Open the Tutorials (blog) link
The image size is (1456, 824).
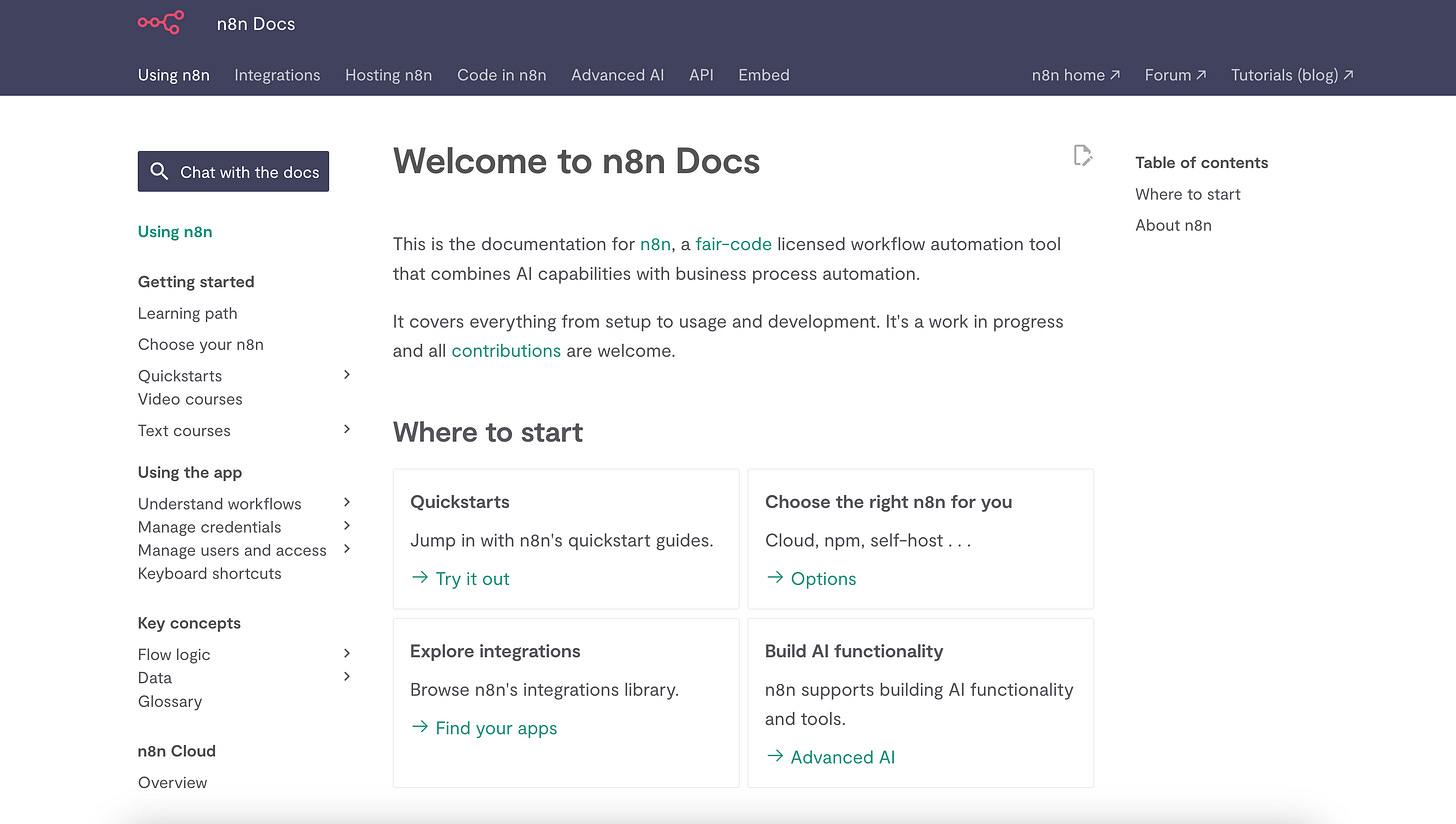pos(1292,75)
